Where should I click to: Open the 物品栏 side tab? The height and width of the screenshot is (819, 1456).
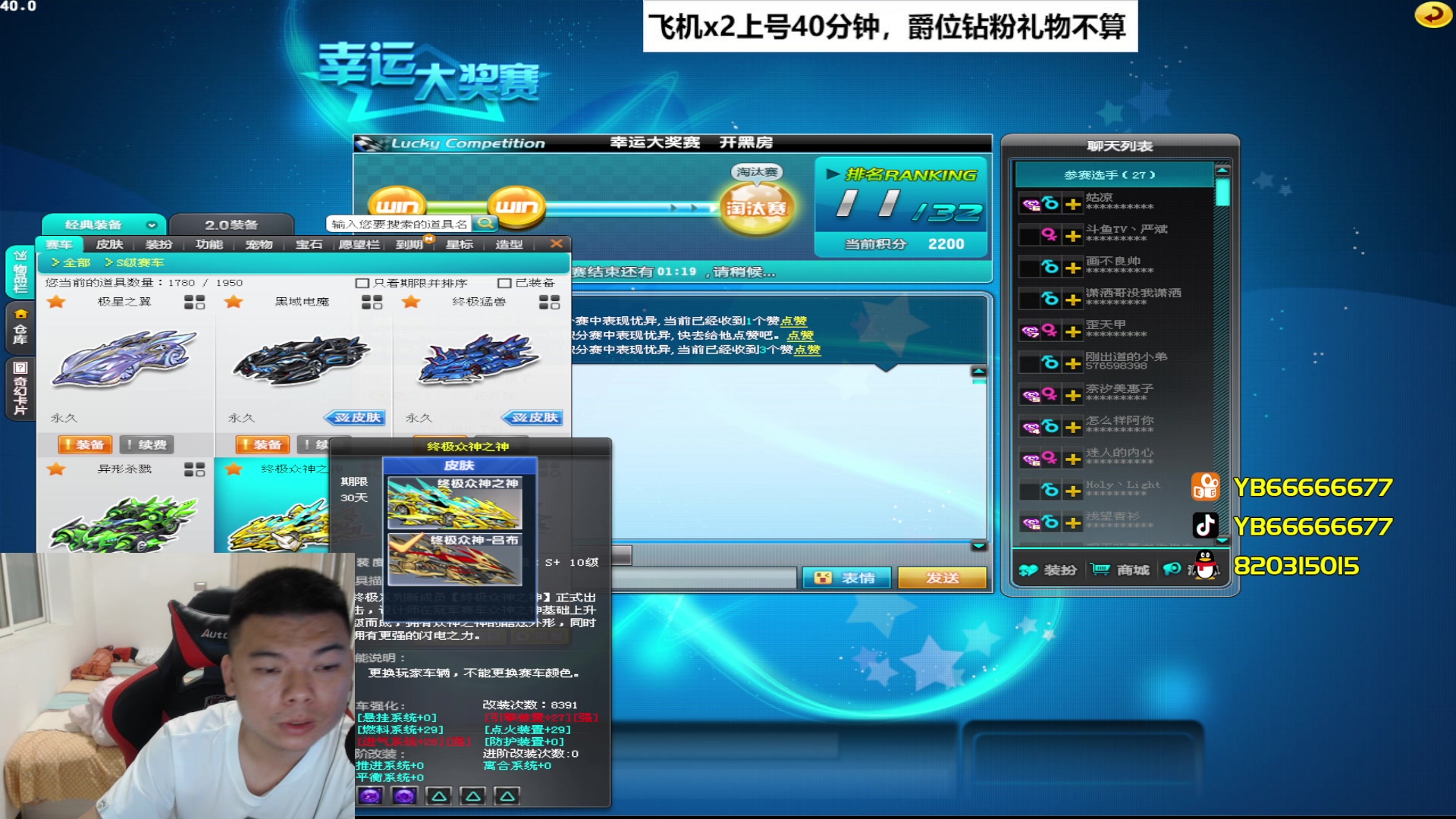20,271
